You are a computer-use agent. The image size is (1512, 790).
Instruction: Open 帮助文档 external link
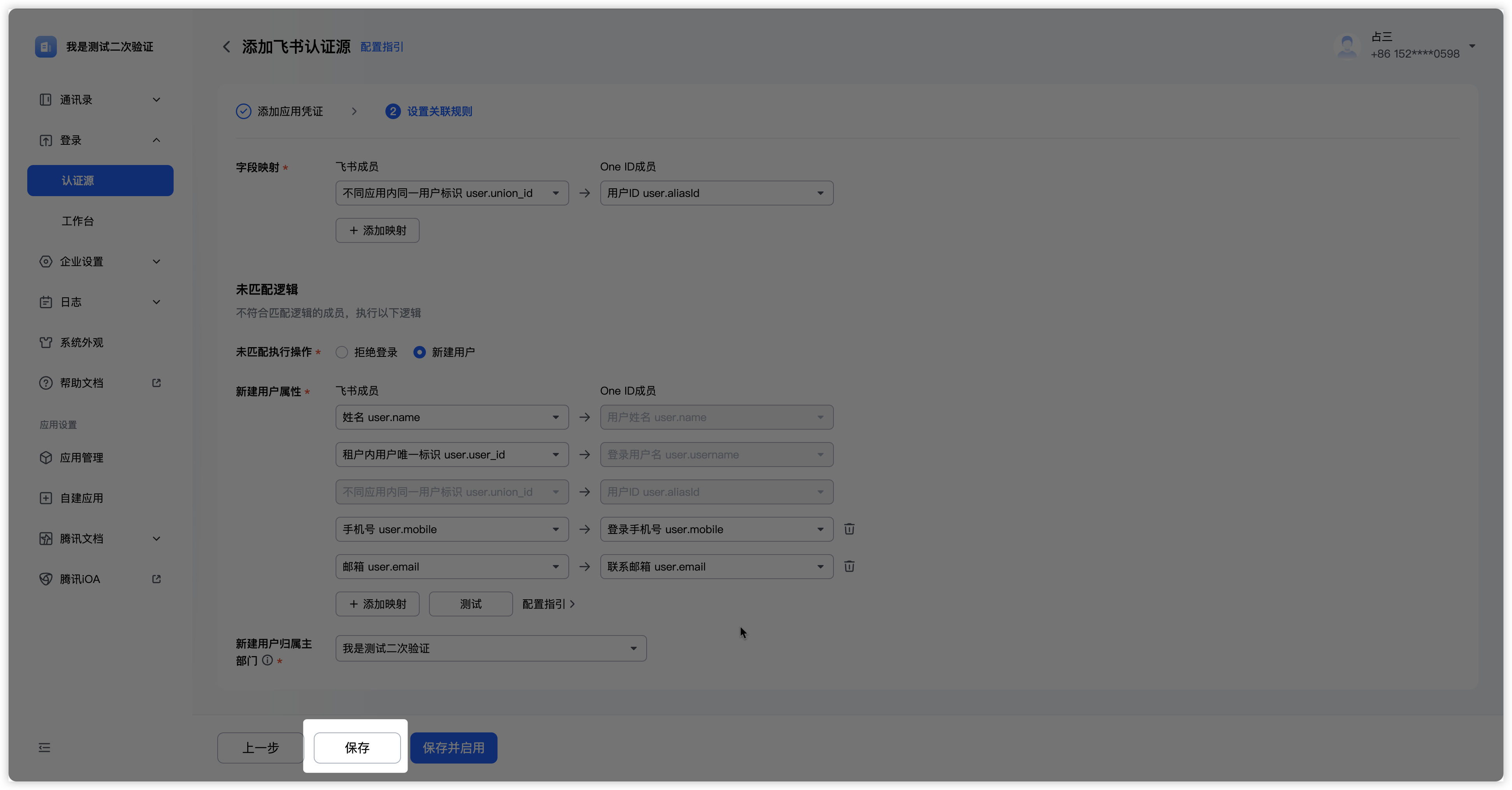click(x=81, y=383)
